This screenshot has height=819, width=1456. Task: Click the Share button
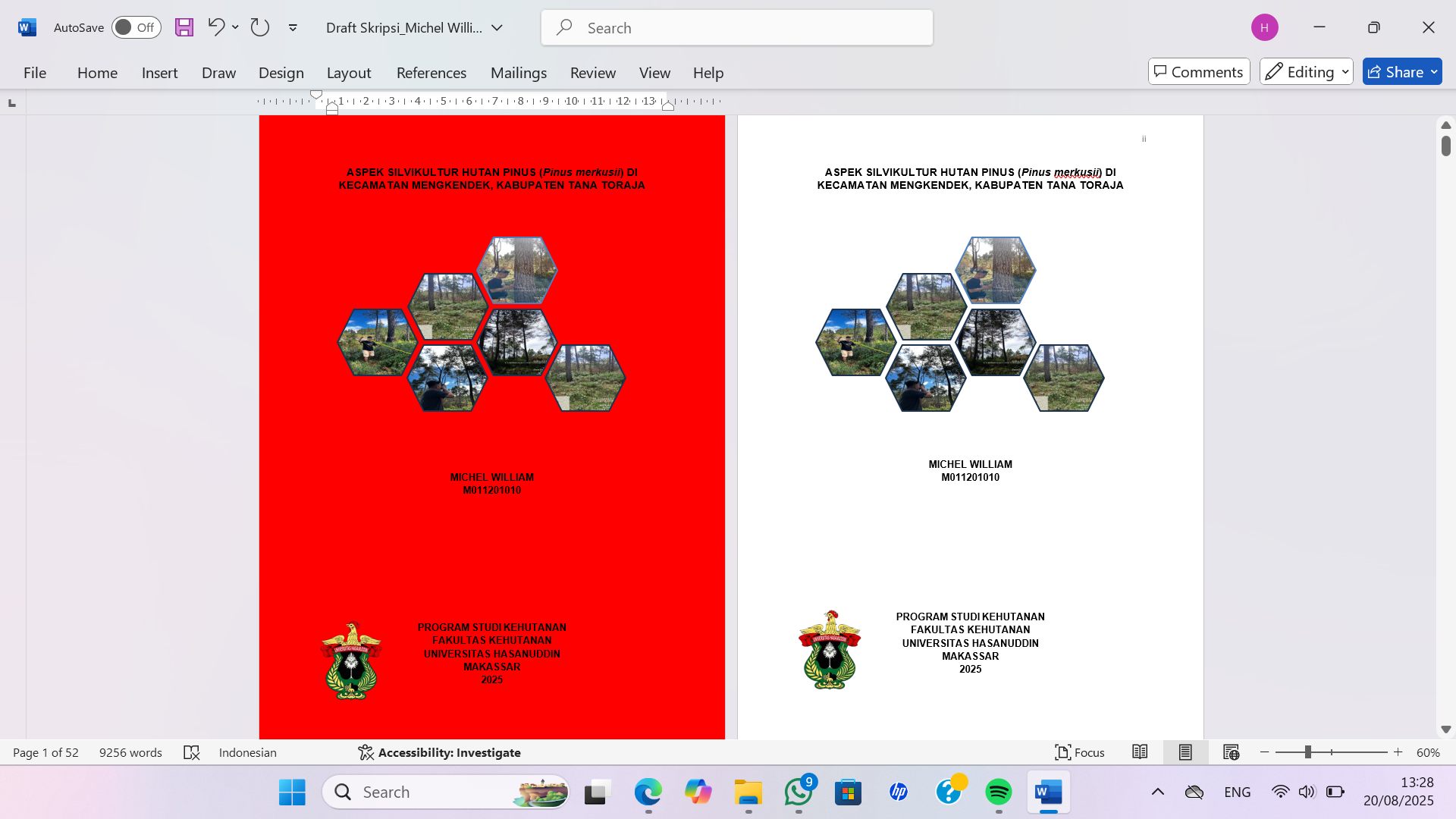(x=1395, y=72)
